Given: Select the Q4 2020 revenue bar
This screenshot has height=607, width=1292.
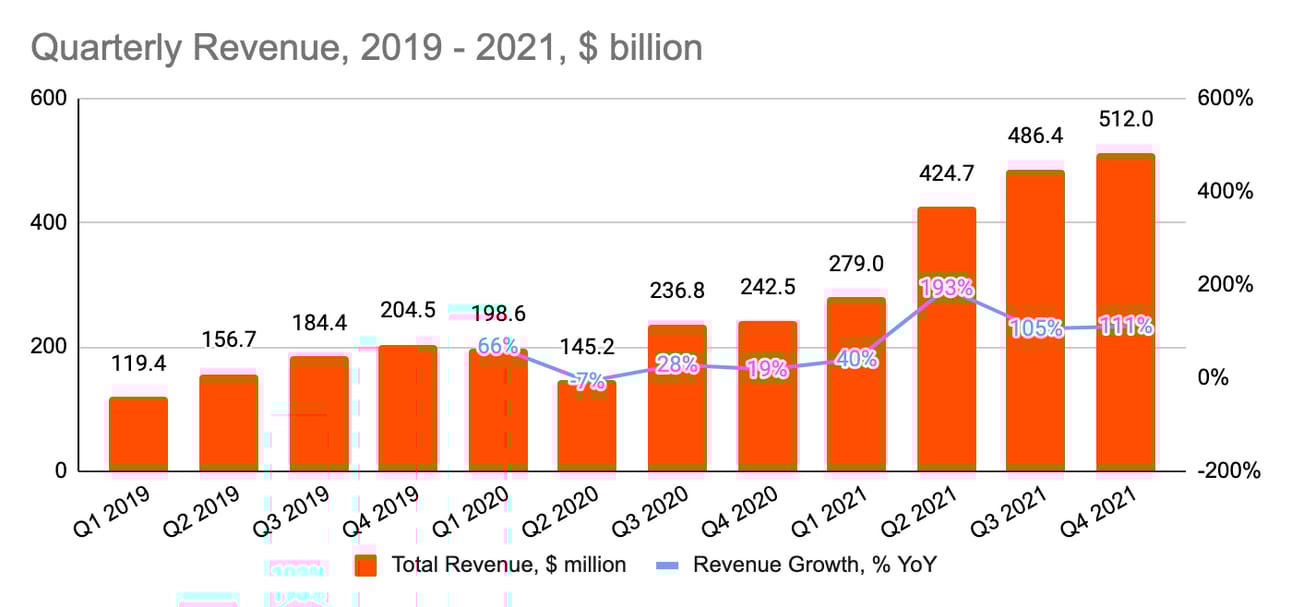Looking at the screenshot, I should pos(767,396).
